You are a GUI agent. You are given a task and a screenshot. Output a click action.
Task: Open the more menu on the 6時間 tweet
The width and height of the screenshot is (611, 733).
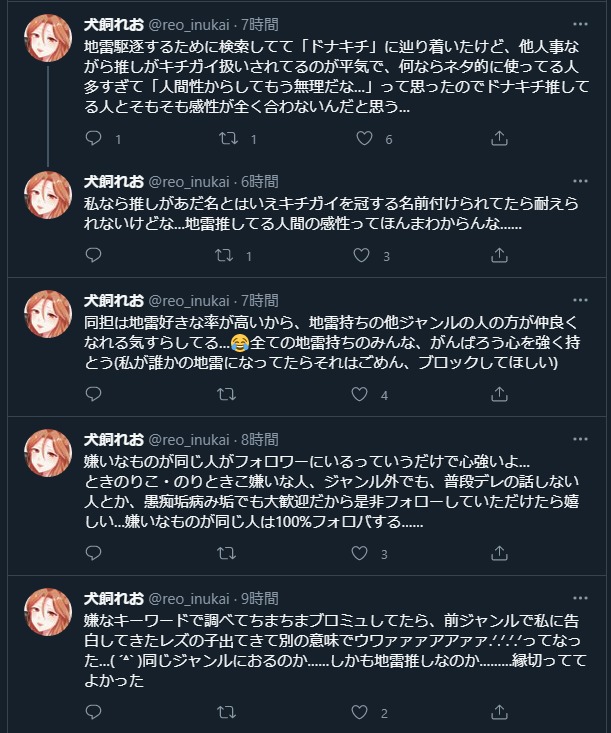(x=580, y=181)
